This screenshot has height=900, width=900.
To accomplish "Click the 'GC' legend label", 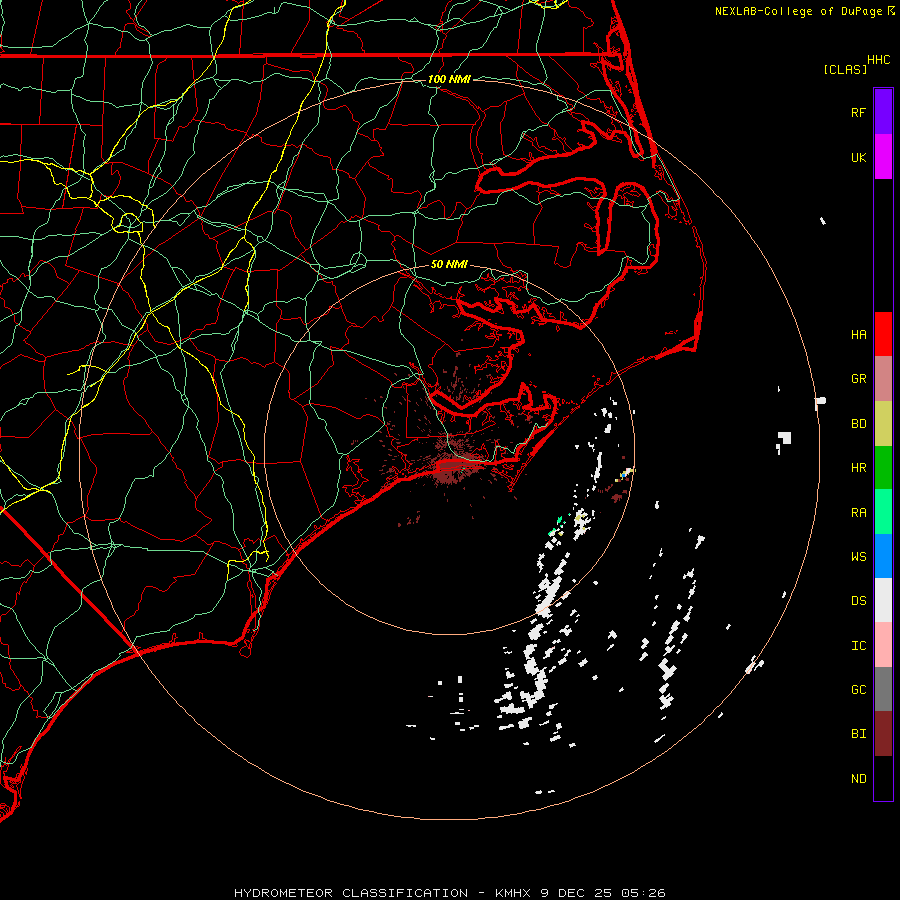I will tap(858, 689).
